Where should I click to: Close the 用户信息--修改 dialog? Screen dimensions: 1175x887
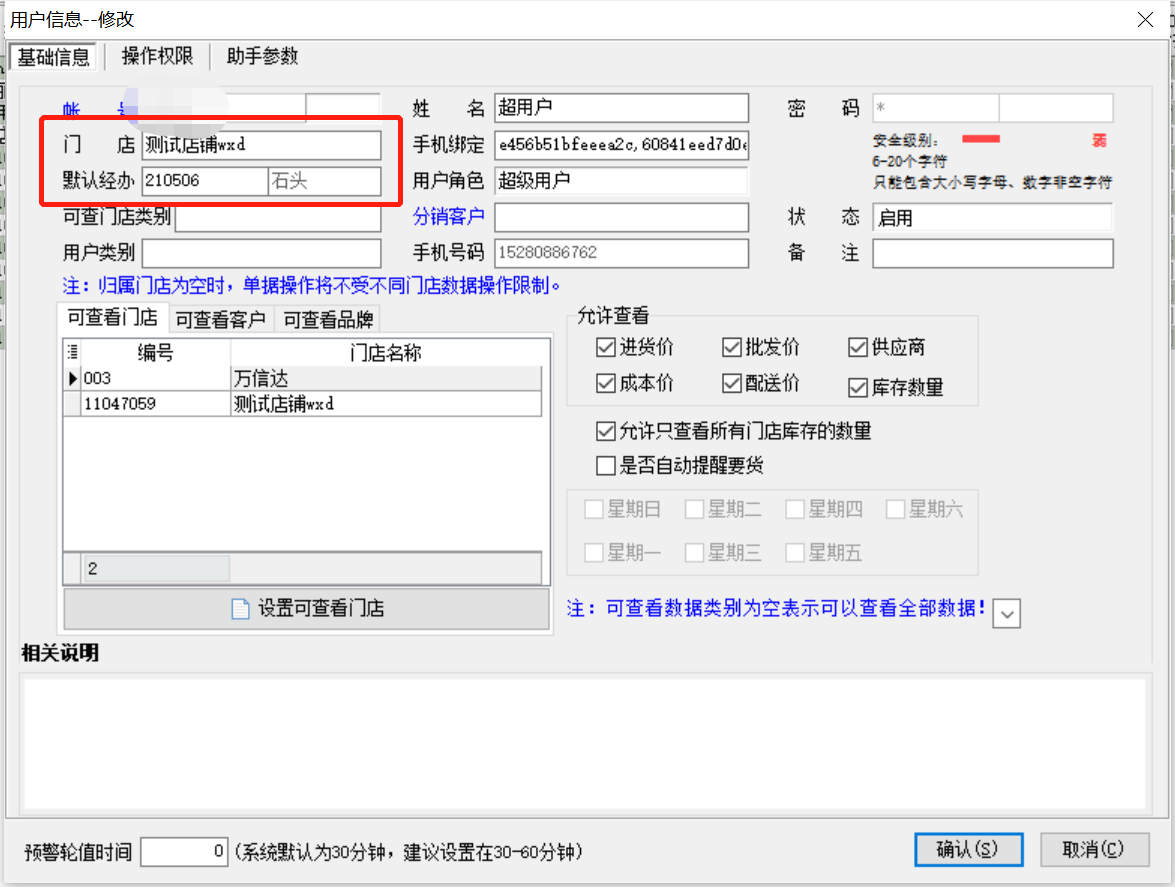[1145, 19]
